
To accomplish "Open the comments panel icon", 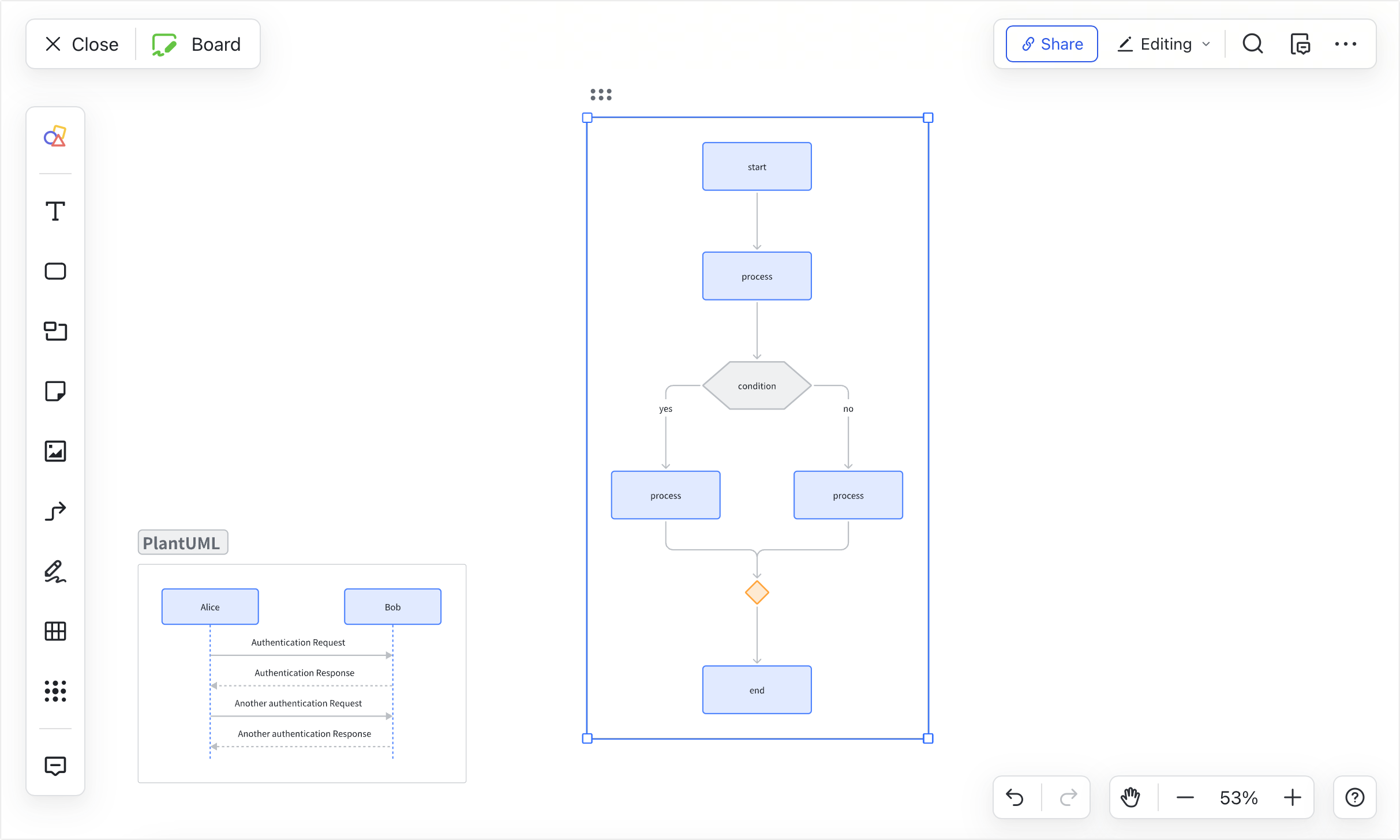I will [x=1300, y=44].
